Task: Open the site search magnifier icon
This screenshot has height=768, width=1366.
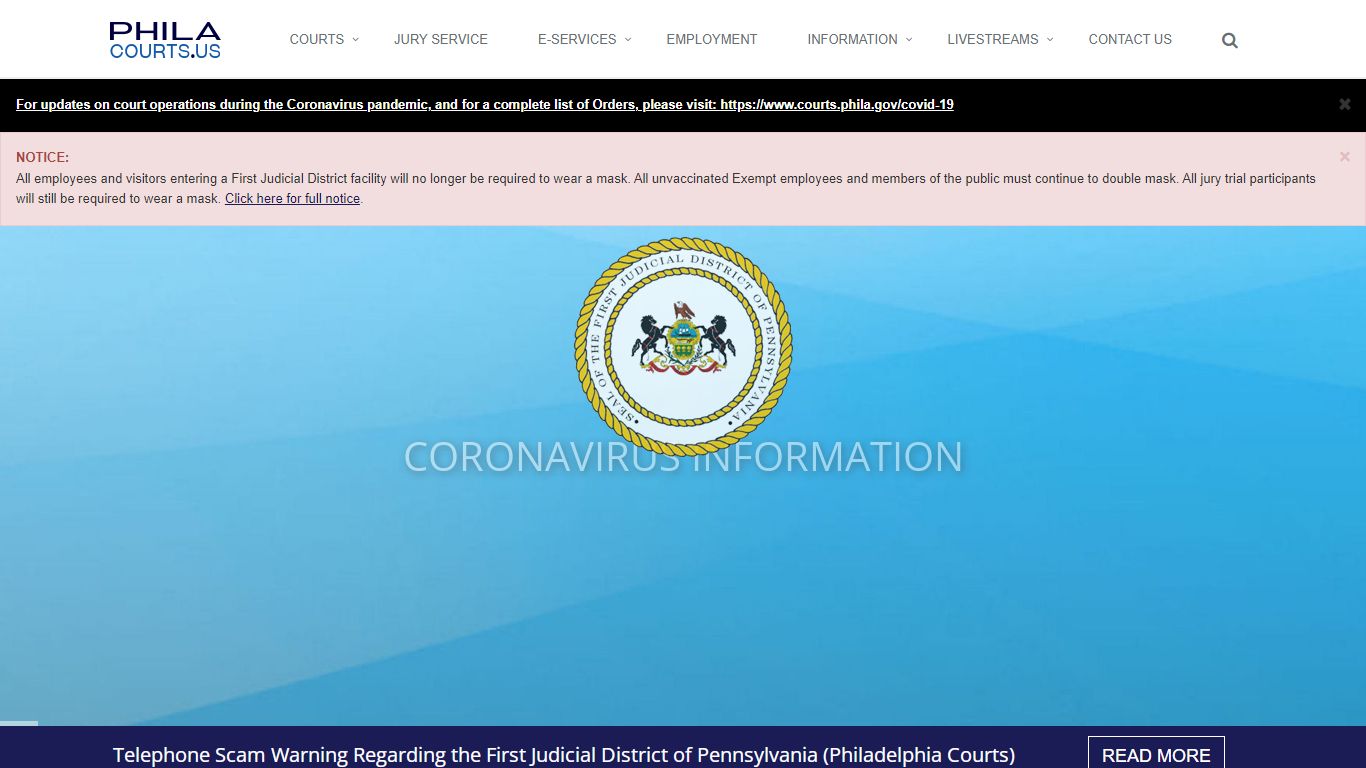Action: [x=1230, y=41]
